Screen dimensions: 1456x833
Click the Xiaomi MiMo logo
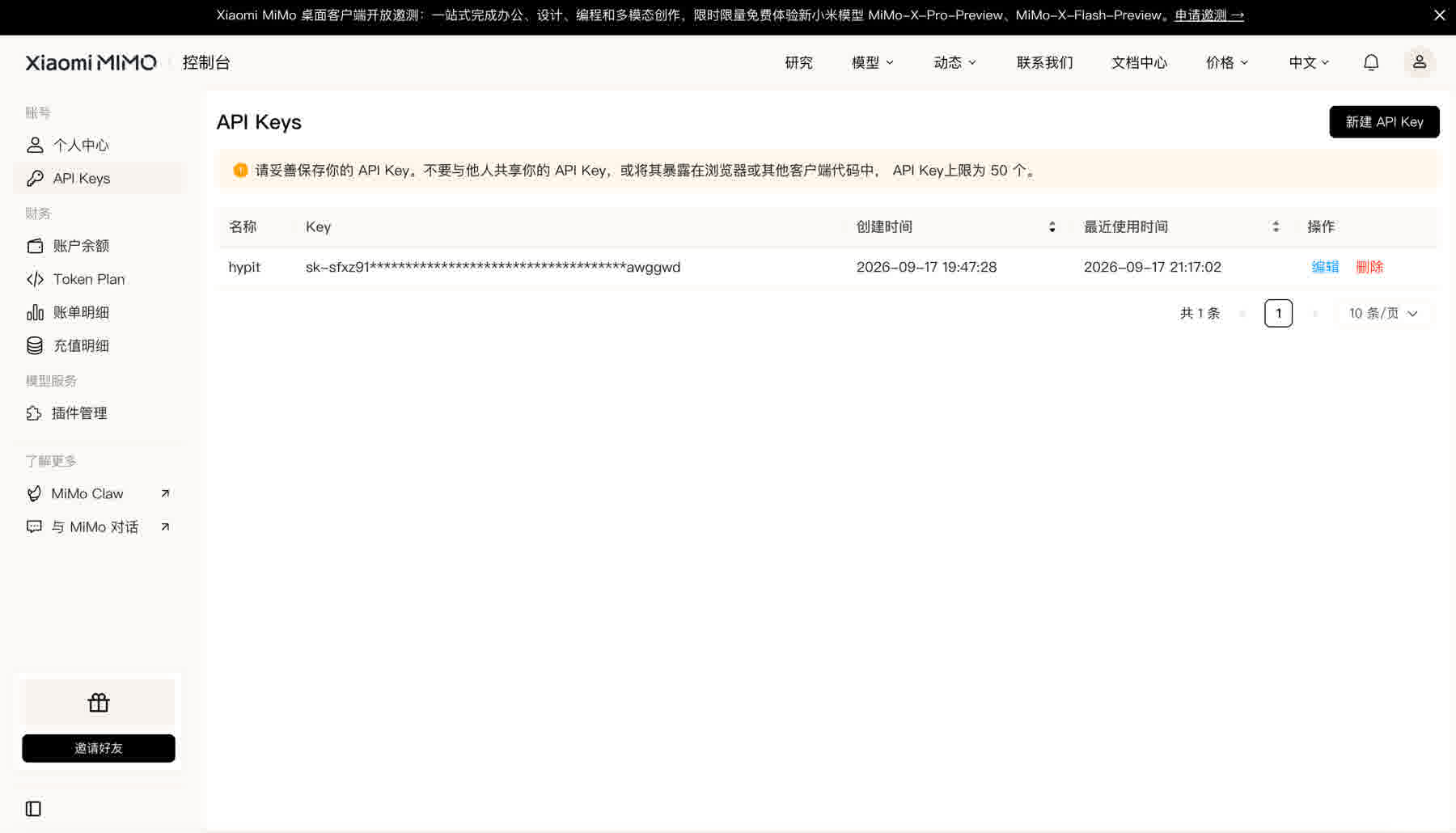tap(91, 62)
